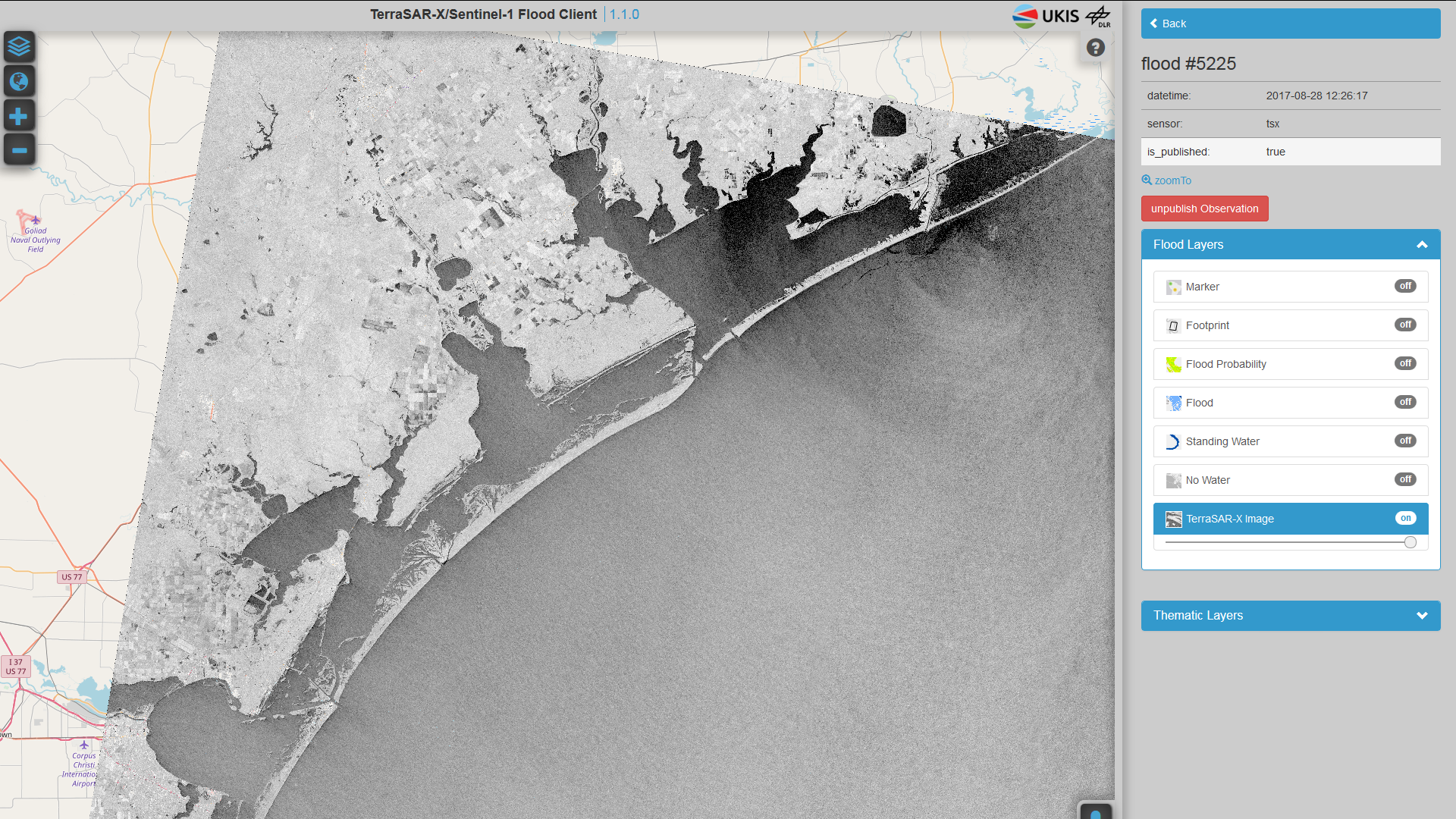Open the layers stack icon
The image size is (1456, 819).
point(19,47)
